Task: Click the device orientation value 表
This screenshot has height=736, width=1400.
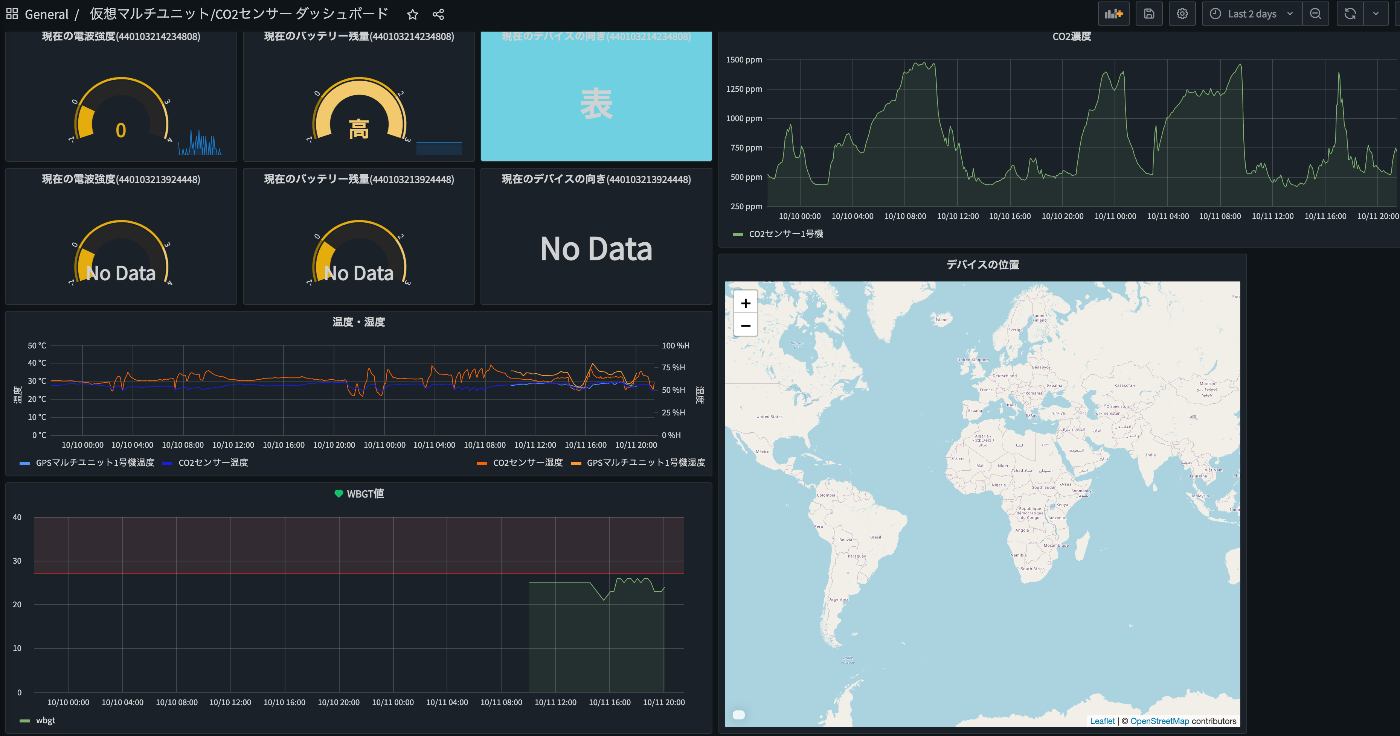Action: pyautogui.click(x=596, y=104)
